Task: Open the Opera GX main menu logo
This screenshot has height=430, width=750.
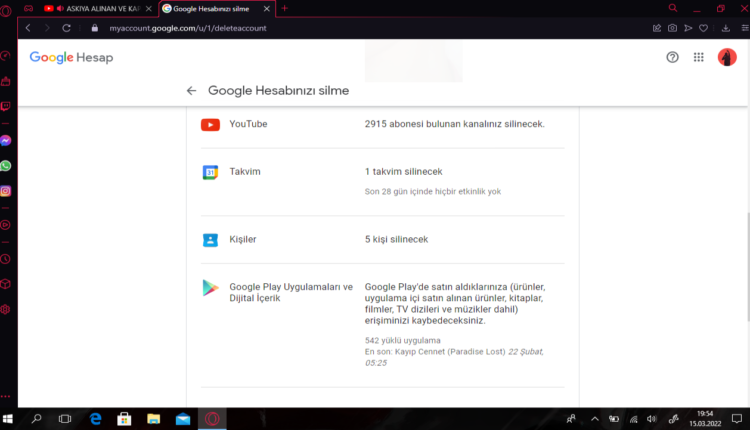Action: (6, 10)
